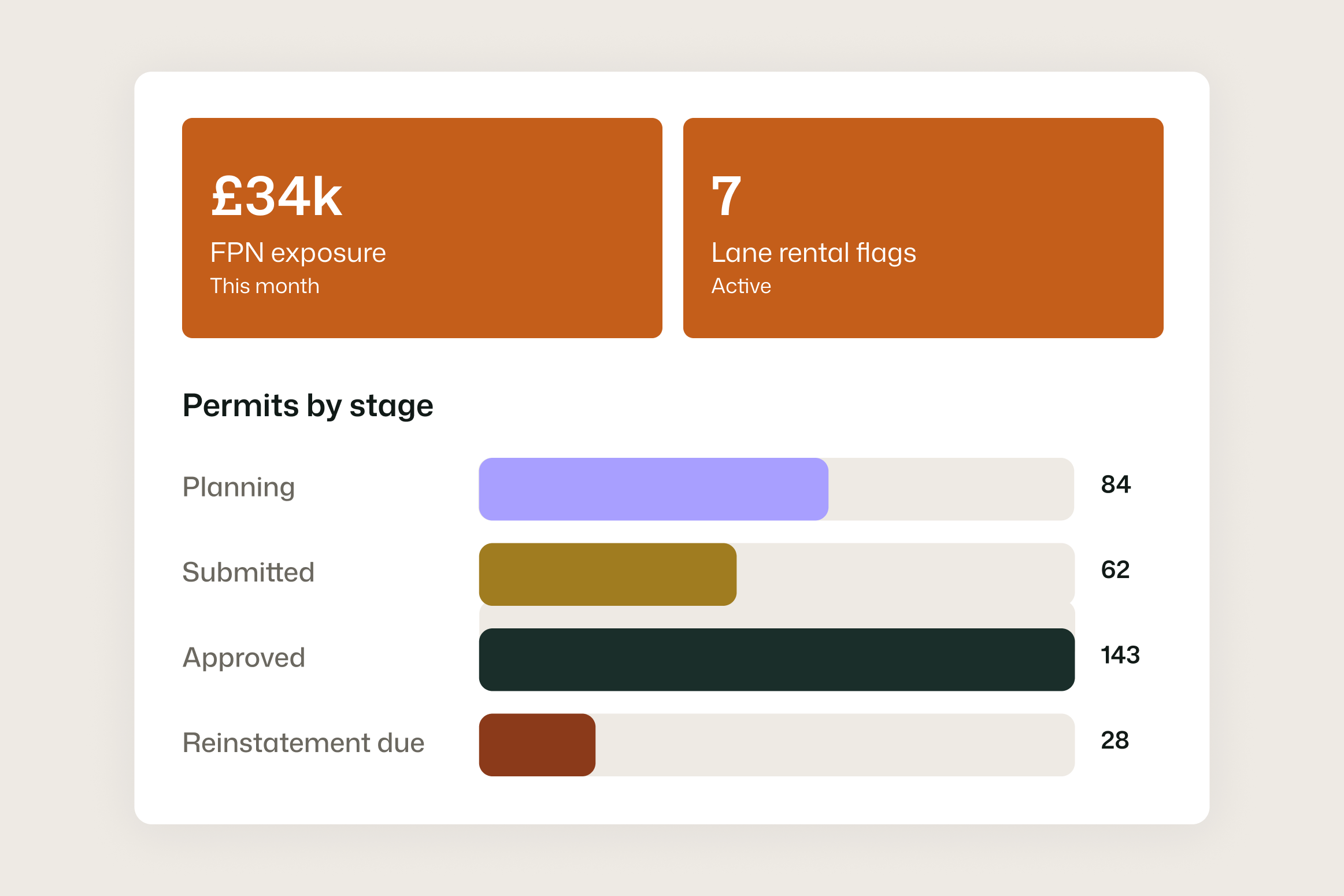1344x896 pixels.
Task: Select the 'This month' subtitle
Action: [x=264, y=286]
